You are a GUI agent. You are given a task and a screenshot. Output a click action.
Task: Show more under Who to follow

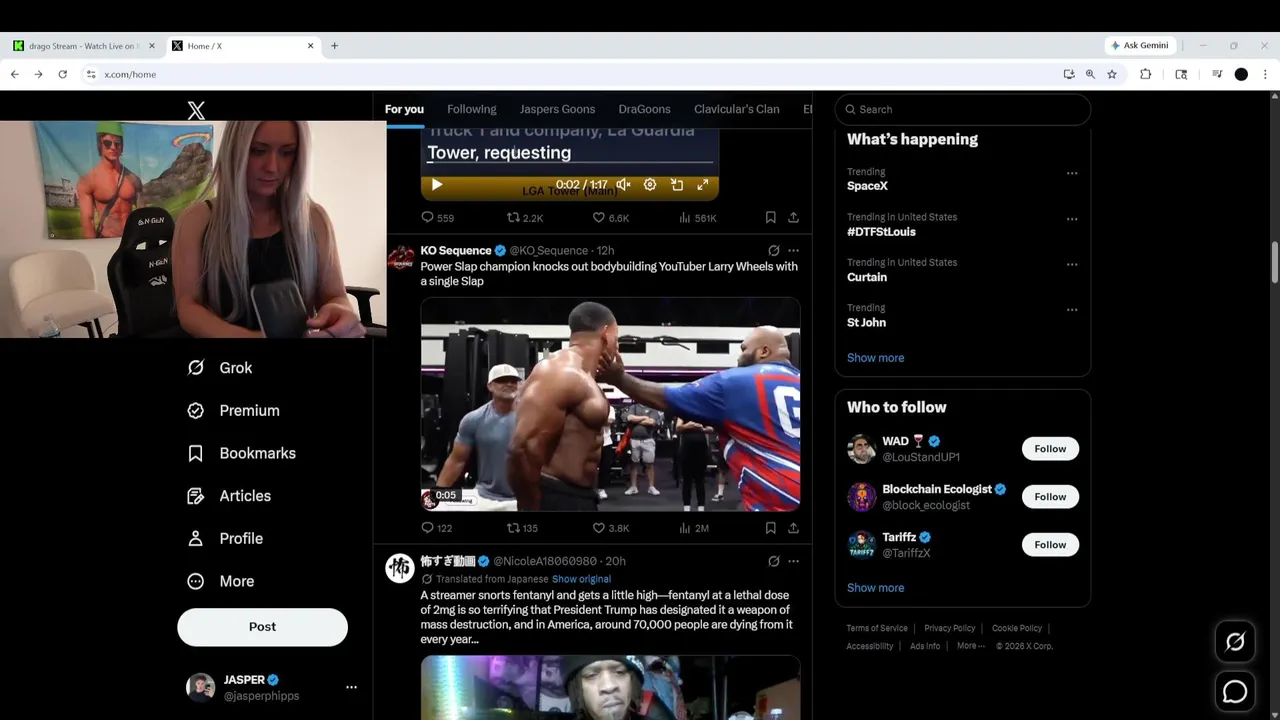(x=875, y=588)
